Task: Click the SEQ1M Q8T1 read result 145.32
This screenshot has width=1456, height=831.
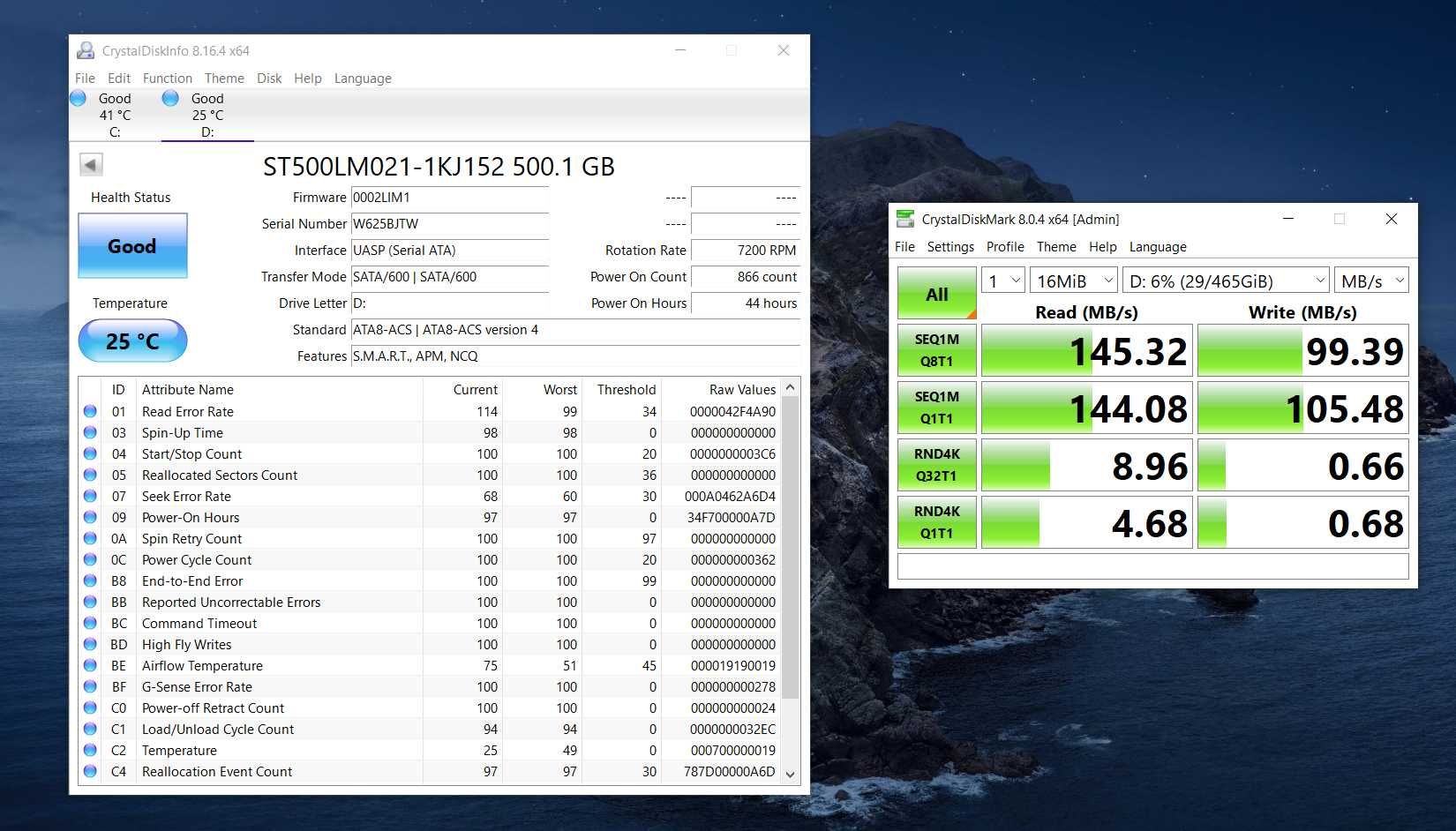Action: pyautogui.click(x=1087, y=350)
